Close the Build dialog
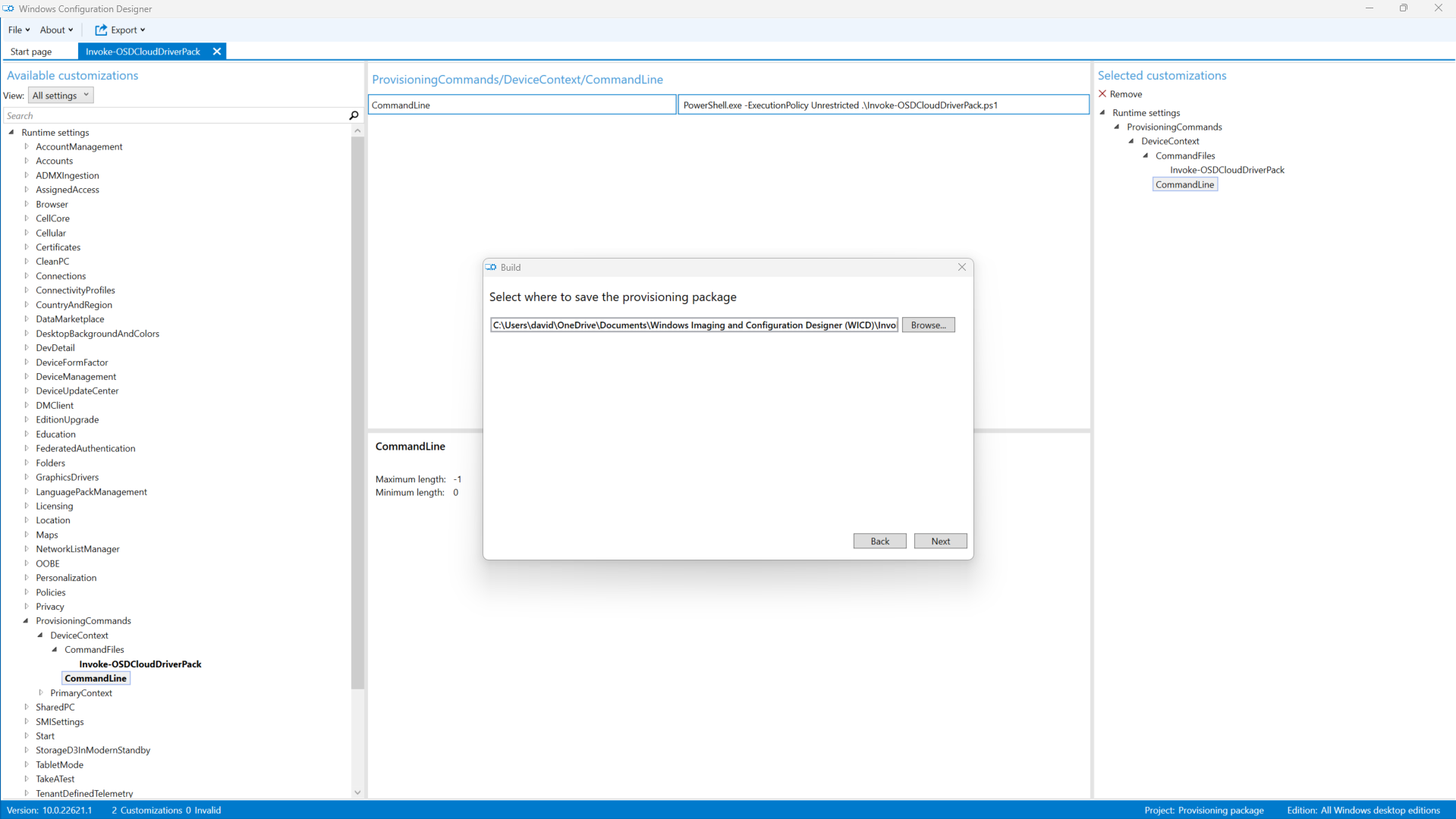 (x=961, y=267)
